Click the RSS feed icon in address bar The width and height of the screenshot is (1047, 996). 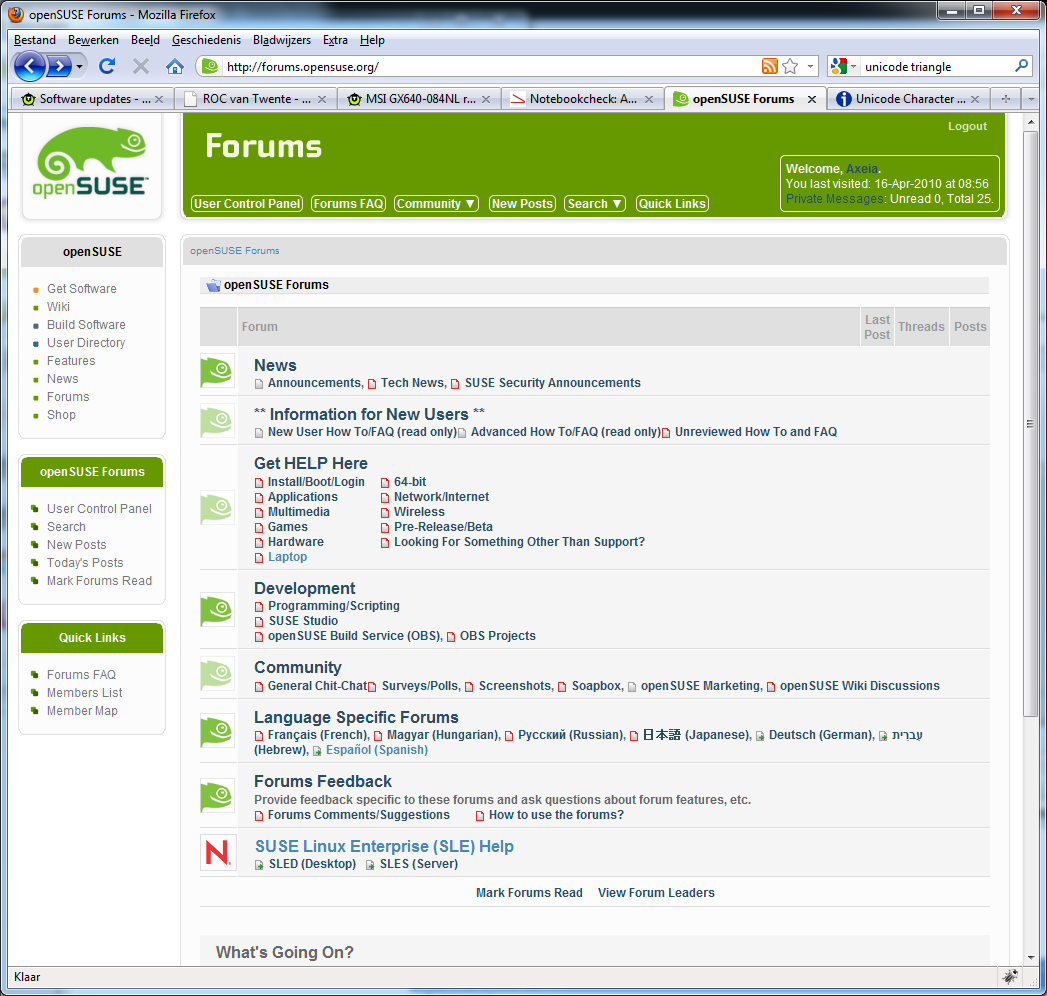(770, 66)
